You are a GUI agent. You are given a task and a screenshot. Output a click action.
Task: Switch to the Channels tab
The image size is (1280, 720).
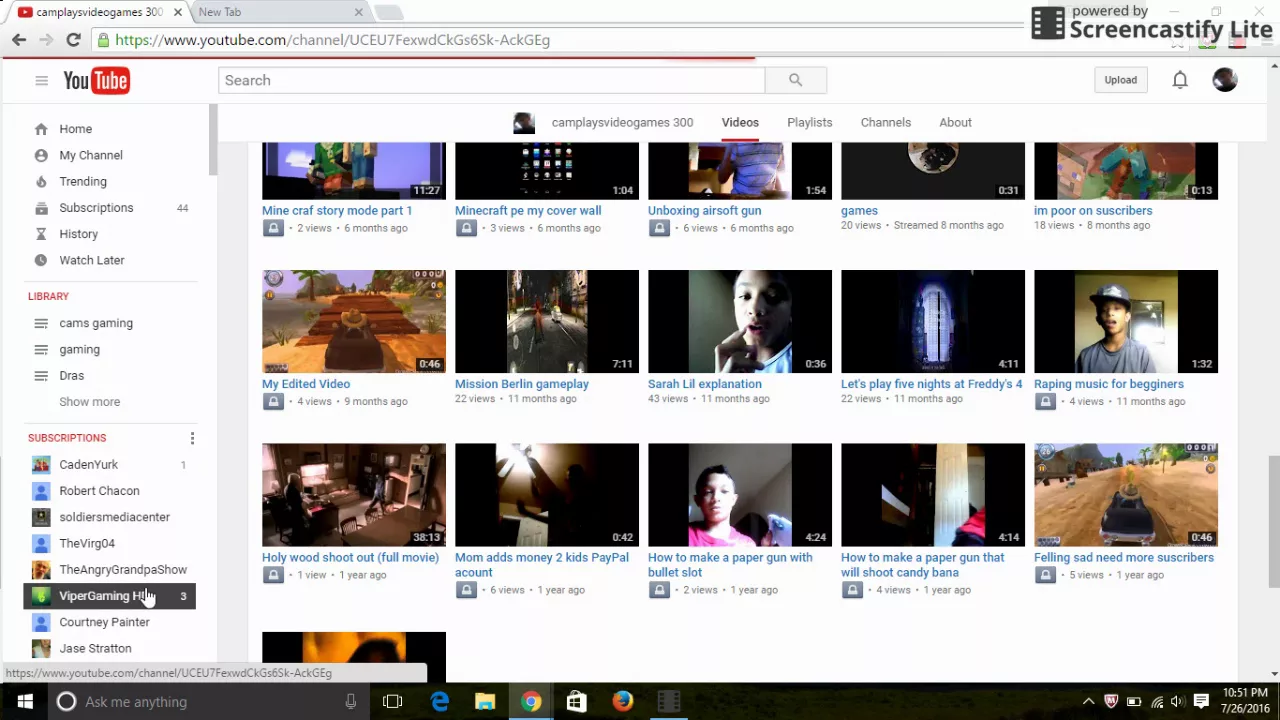[x=886, y=122]
